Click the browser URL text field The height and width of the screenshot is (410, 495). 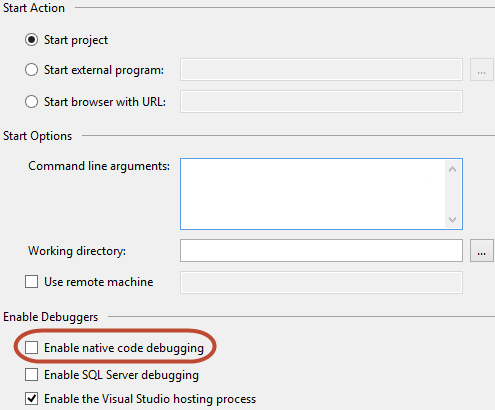(321, 101)
